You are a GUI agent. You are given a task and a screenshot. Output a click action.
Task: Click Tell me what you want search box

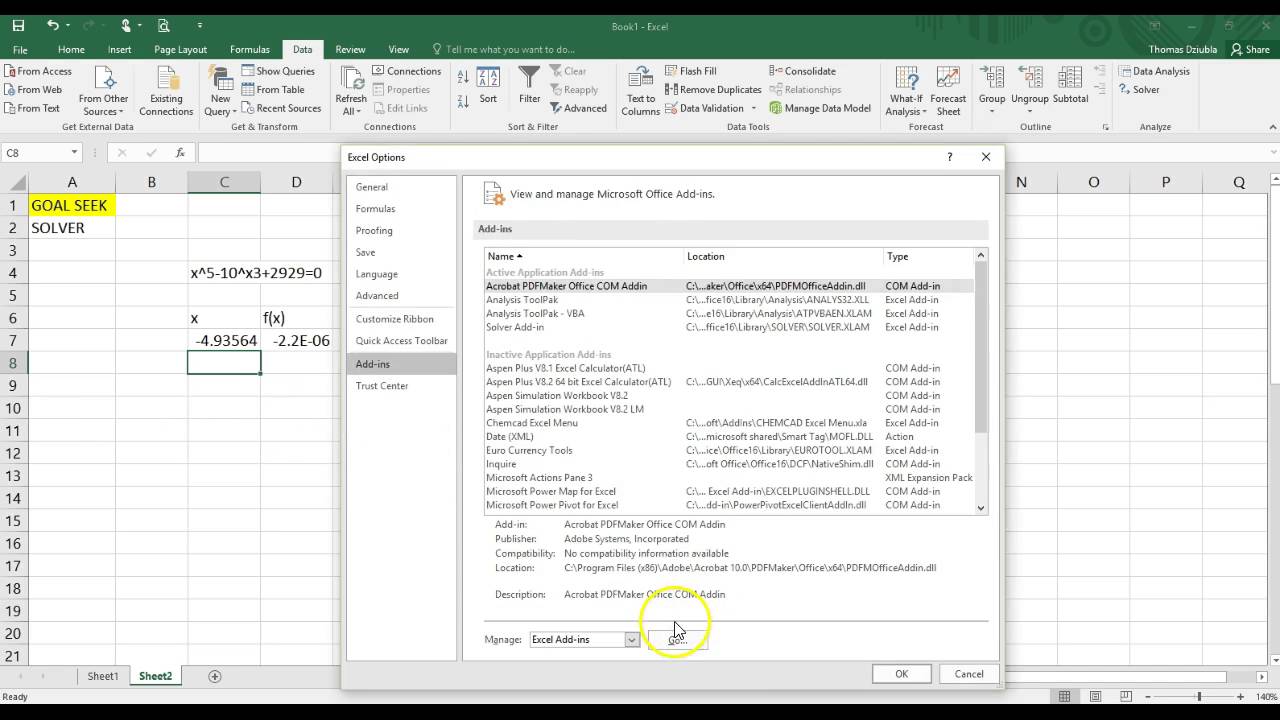coord(504,49)
